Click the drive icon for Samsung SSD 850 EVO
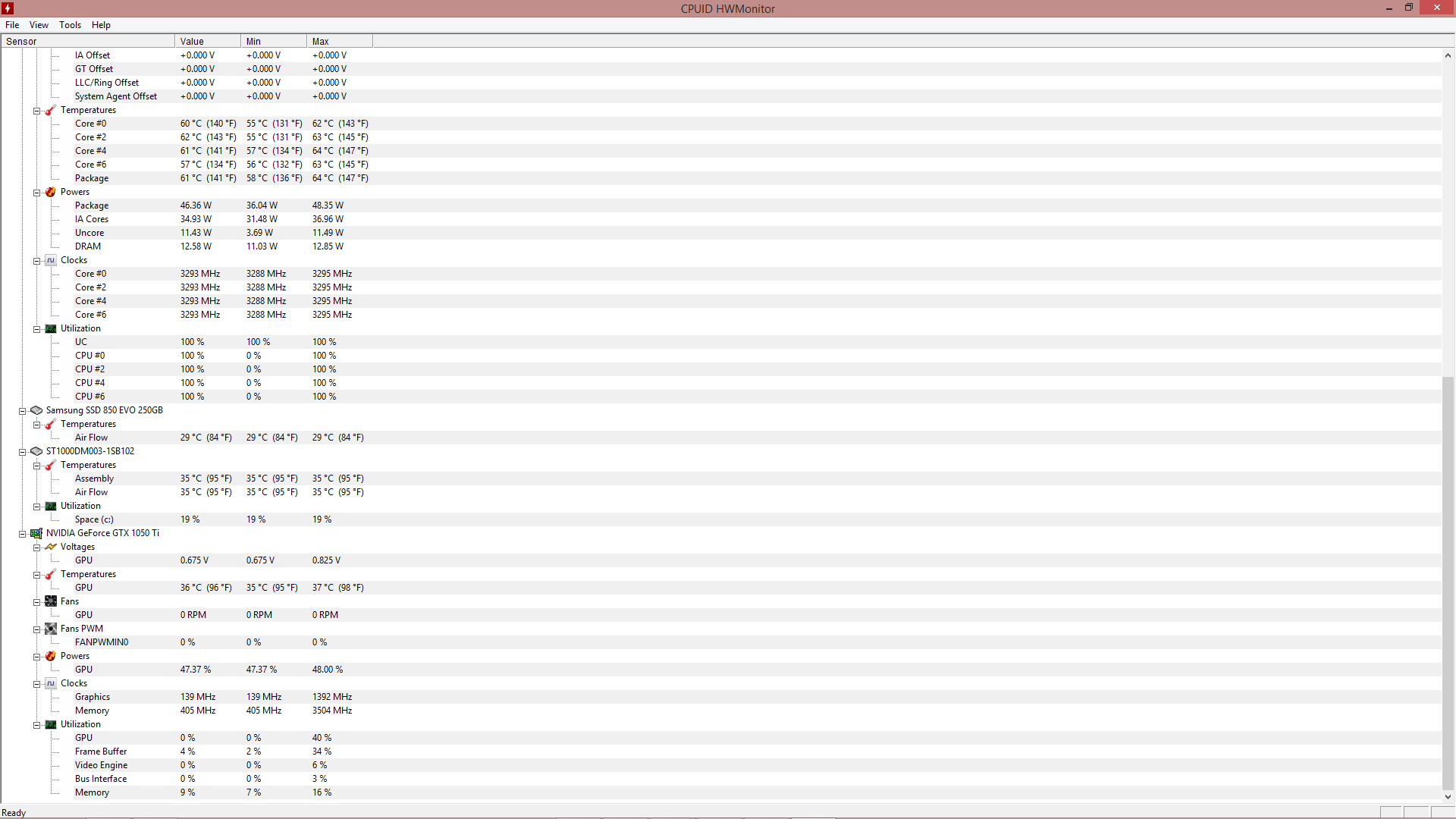The height and width of the screenshot is (819, 1456). click(36, 410)
